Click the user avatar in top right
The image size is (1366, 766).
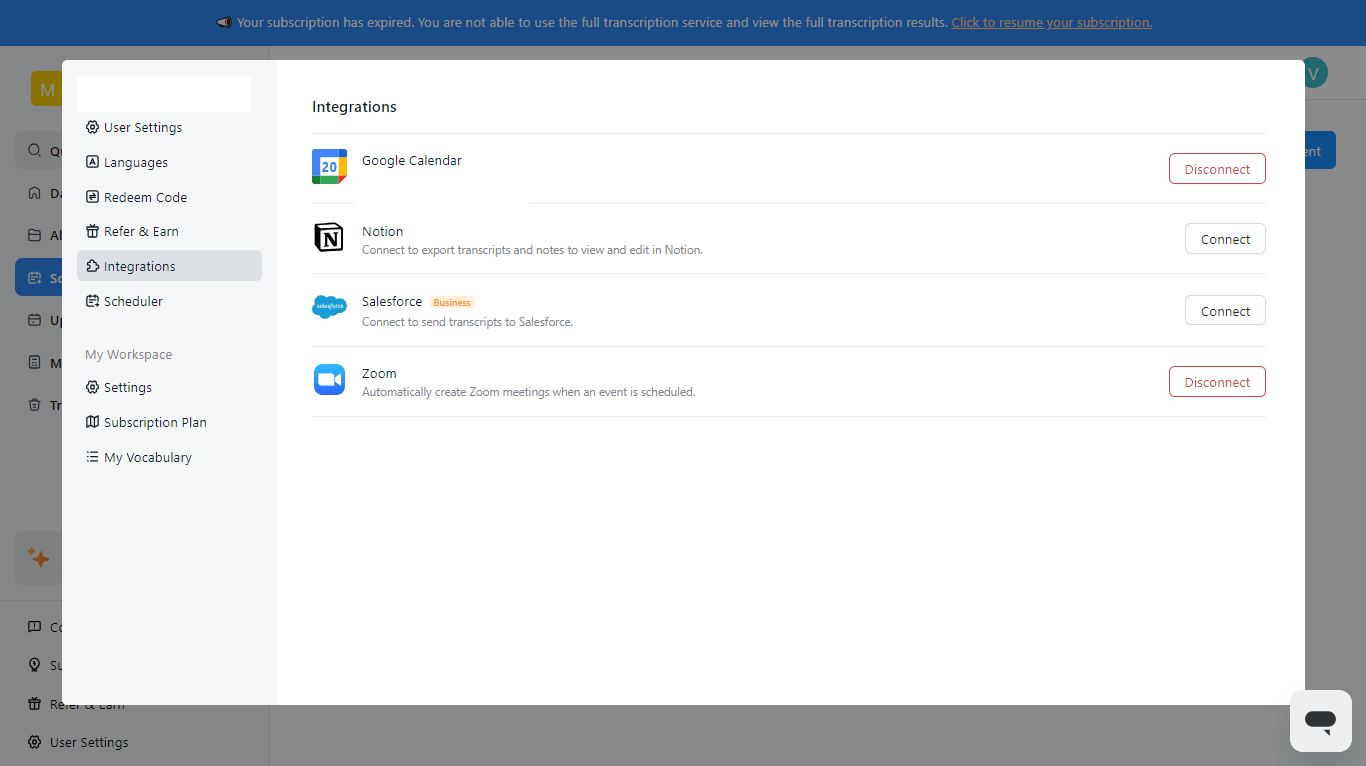[1313, 72]
